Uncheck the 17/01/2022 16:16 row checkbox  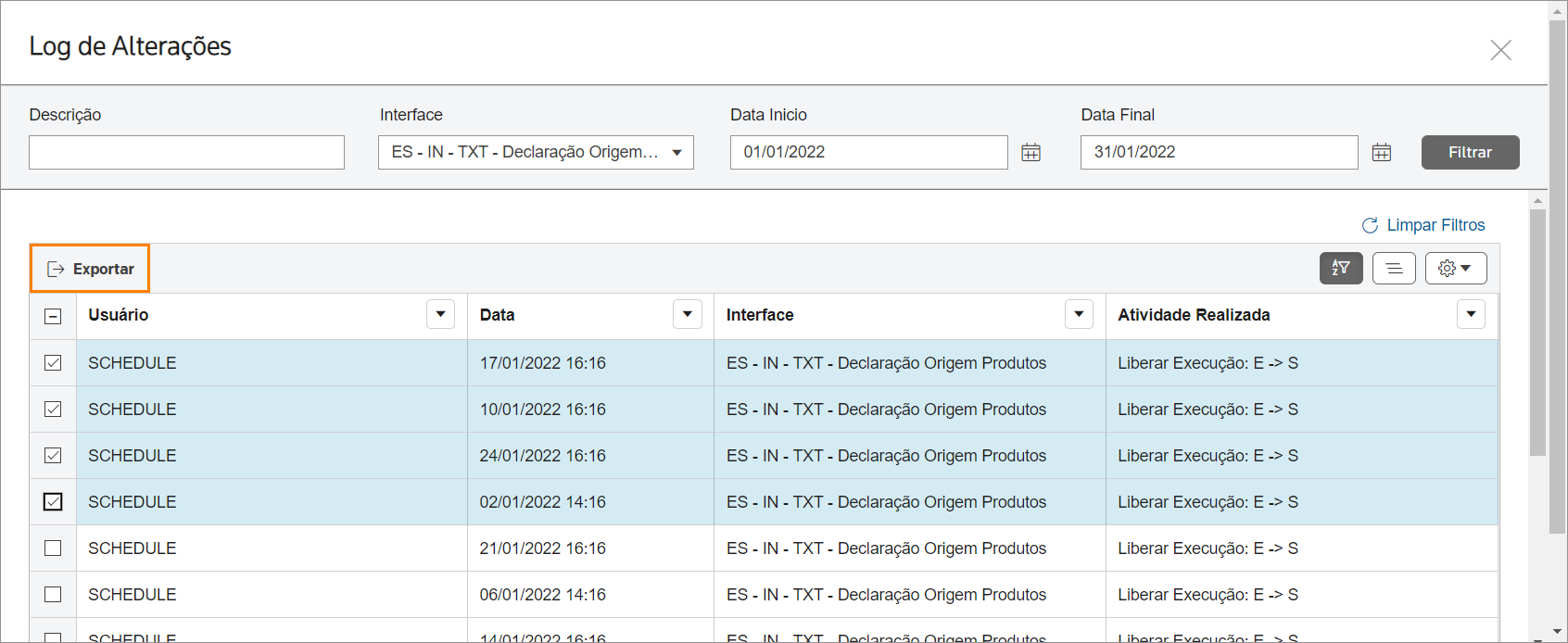(53, 362)
